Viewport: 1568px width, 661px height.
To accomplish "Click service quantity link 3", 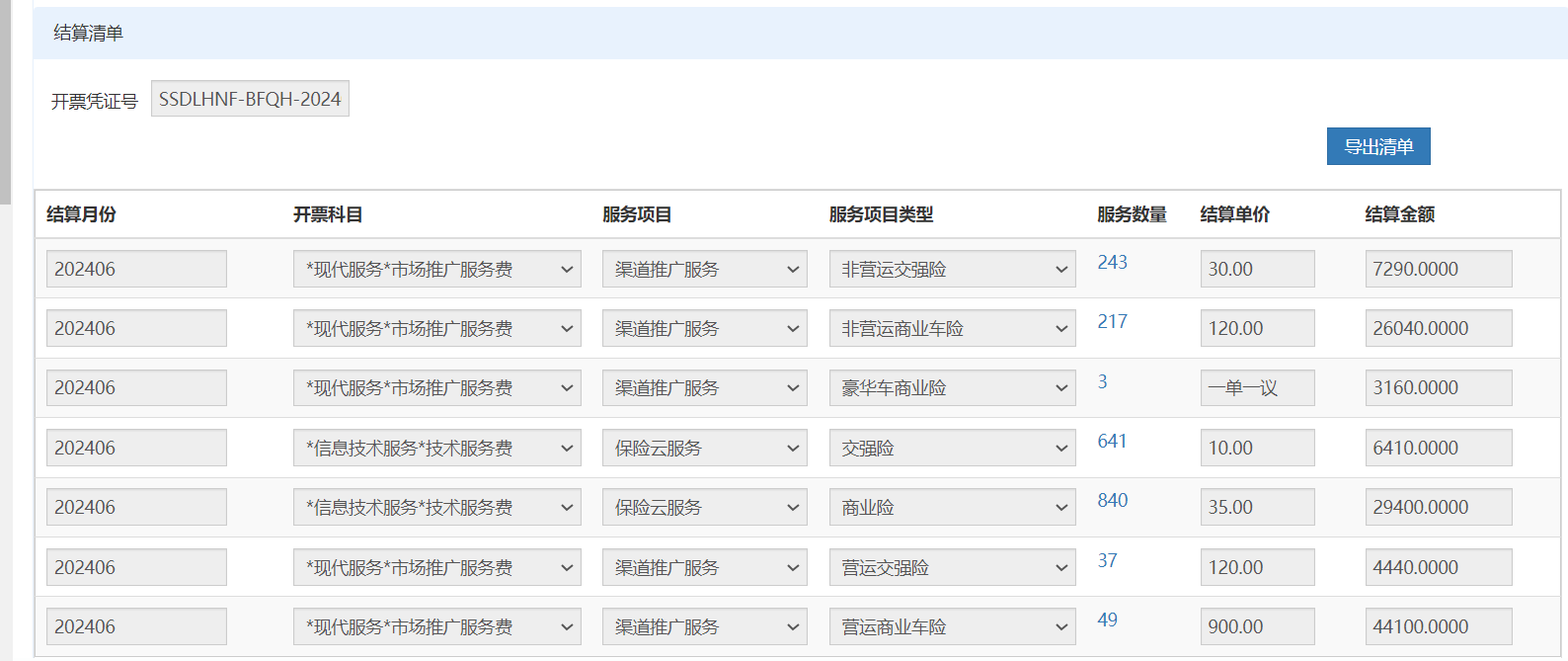I will [1102, 381].
